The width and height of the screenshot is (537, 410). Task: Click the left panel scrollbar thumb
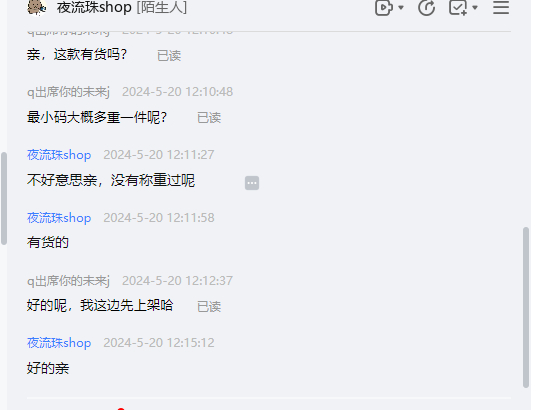click(4, 199)
